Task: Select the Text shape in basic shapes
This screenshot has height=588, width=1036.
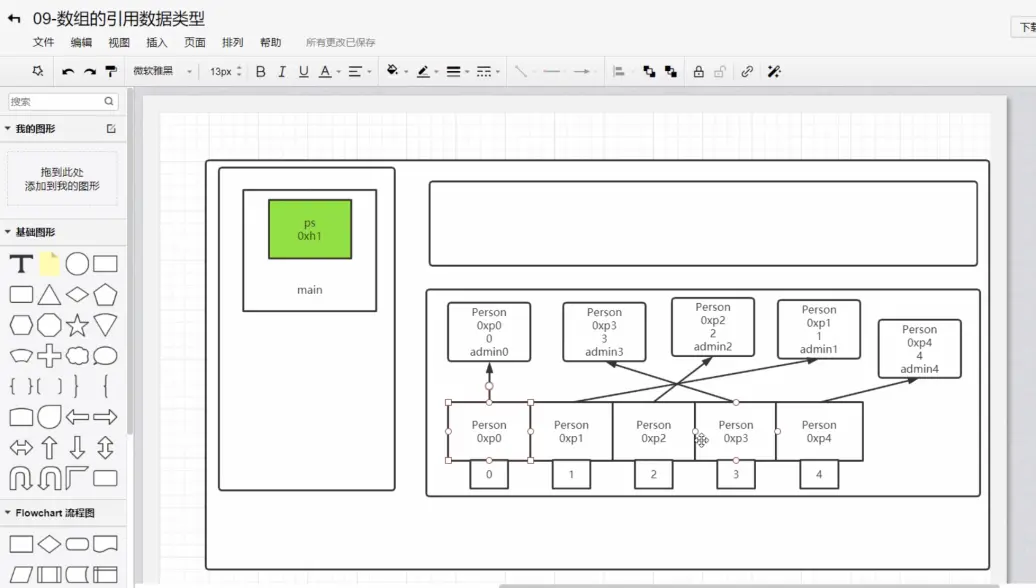Action: pos(21,264)
